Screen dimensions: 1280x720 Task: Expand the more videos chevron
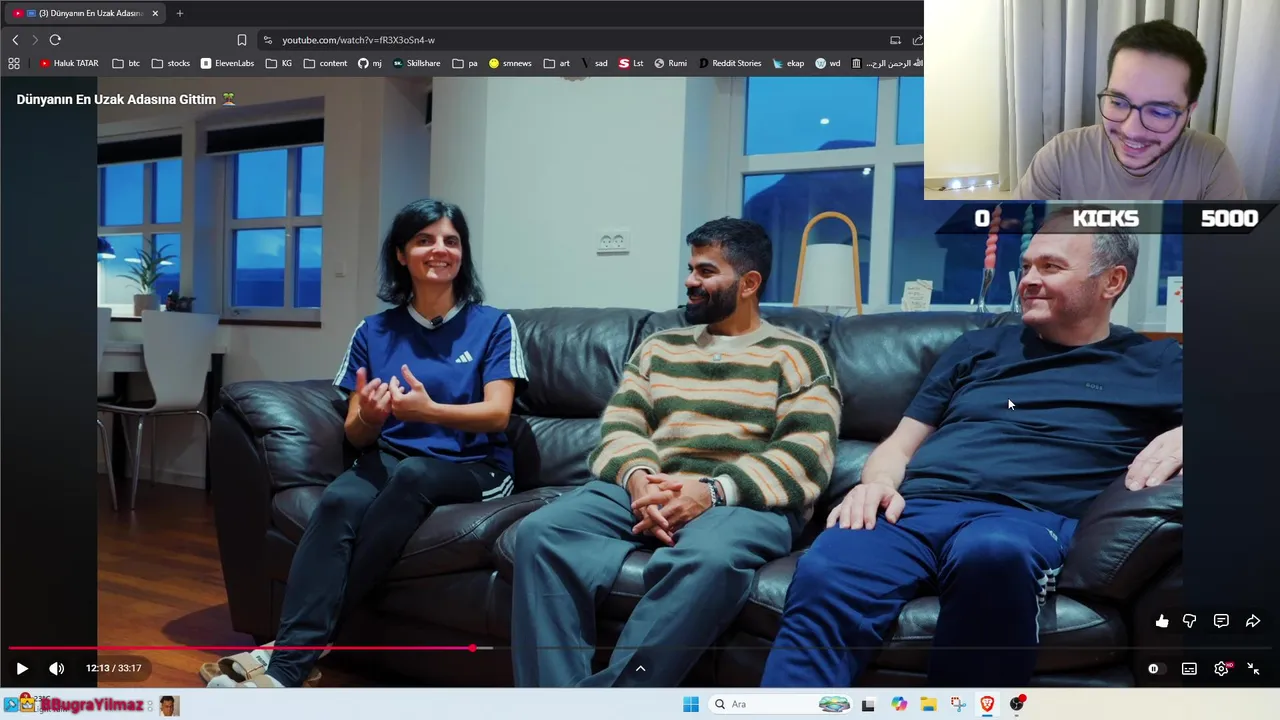coord(641,668)
